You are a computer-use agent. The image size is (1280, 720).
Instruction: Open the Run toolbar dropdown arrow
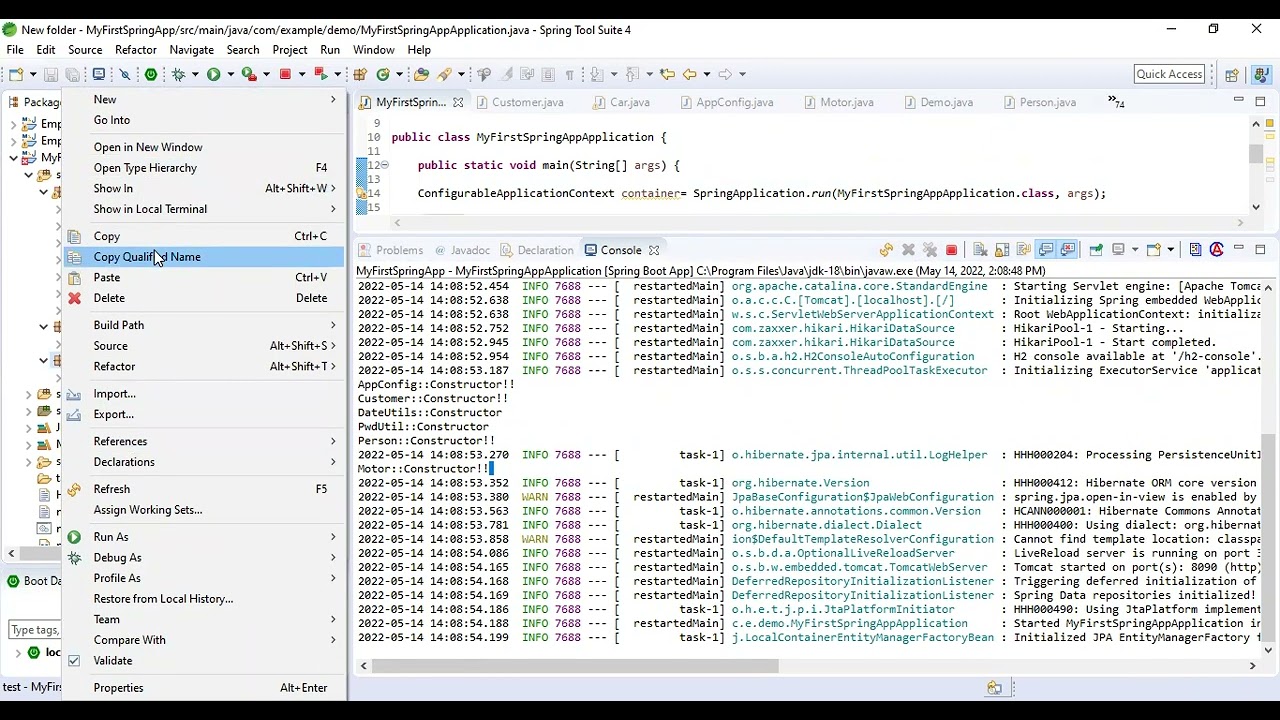tap(230, 74)
